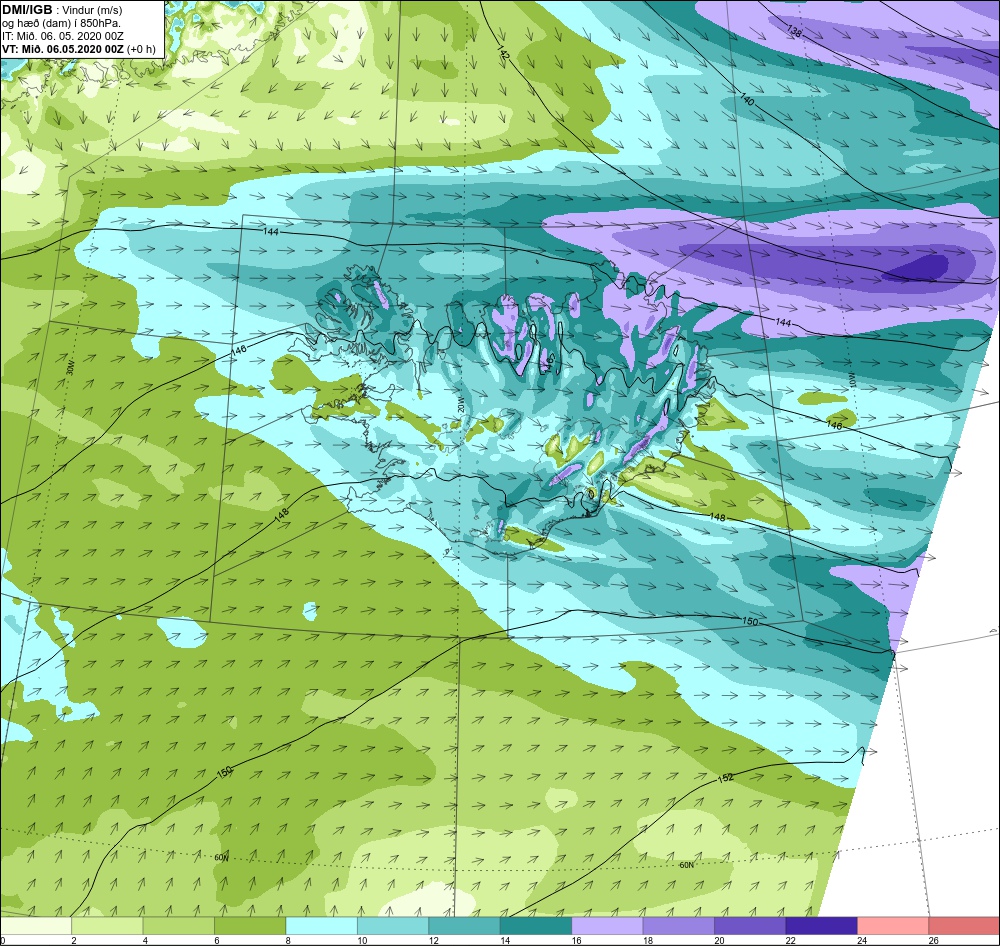Screen dimensions: 1000x946
Task: Click the "og hæð (dam) í 850hPa." line
Action: point(61,24)
